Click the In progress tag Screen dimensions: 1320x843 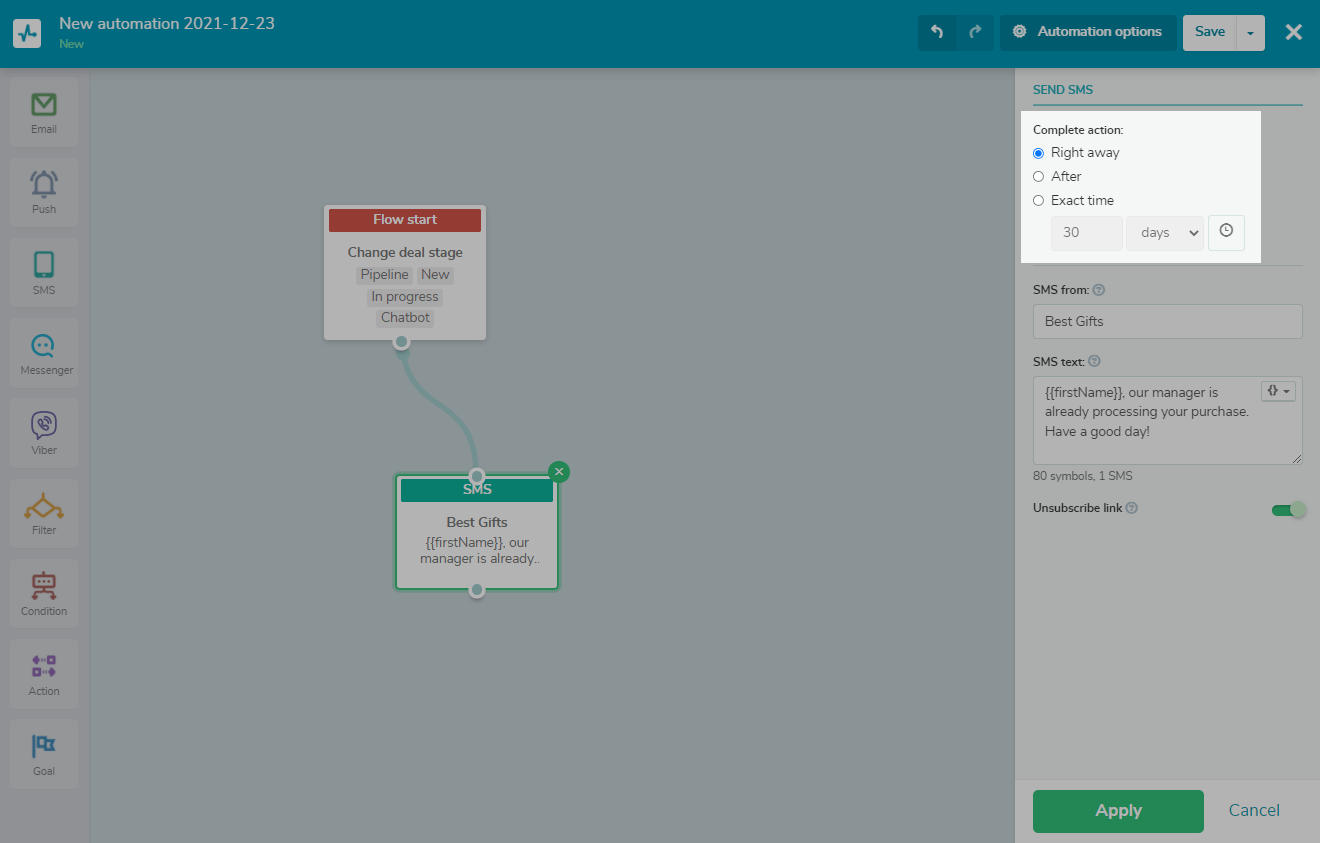point(405,297)
